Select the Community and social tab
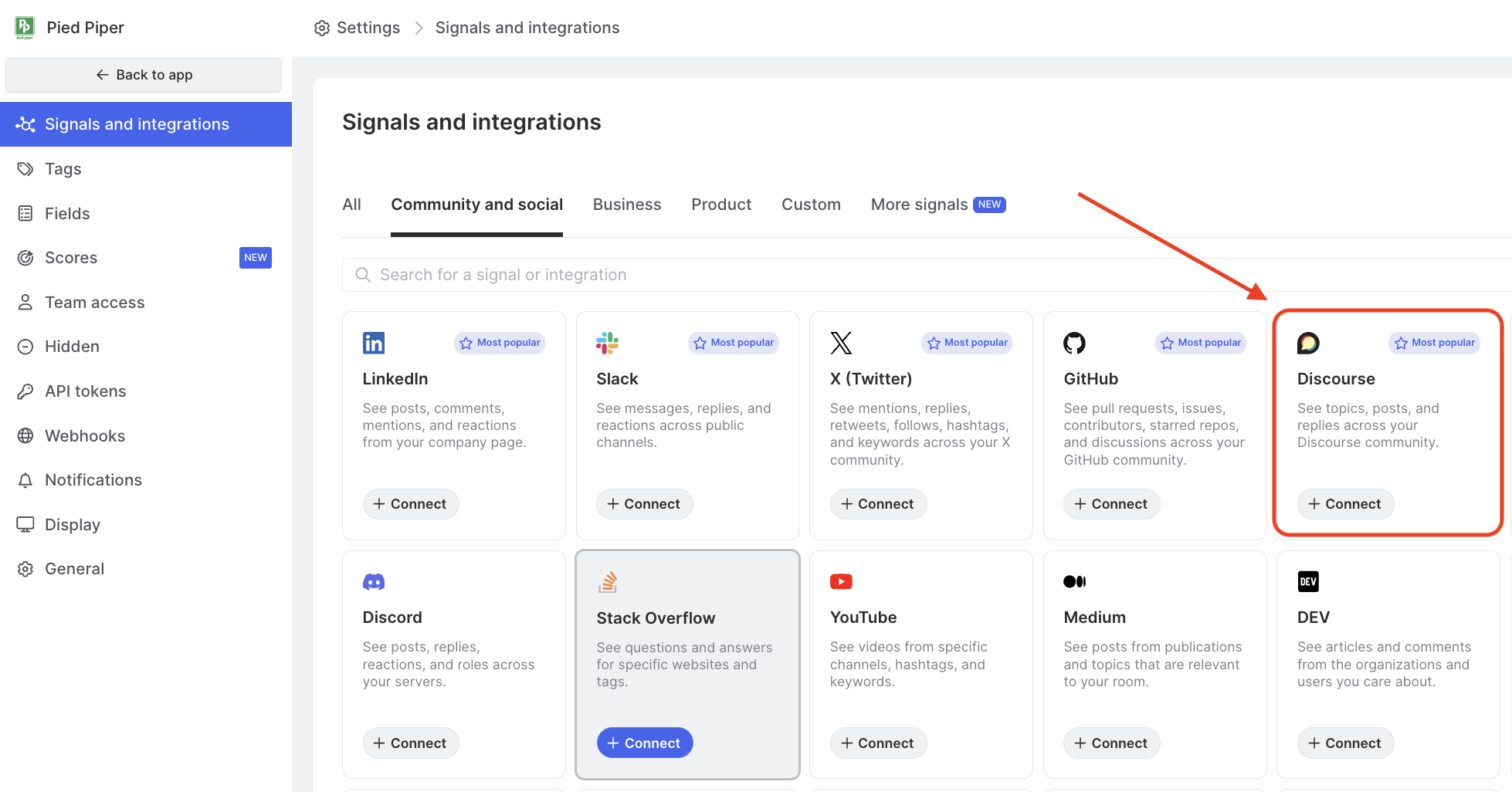This screenshot has width=1512, height=792. tap(476, 205)
